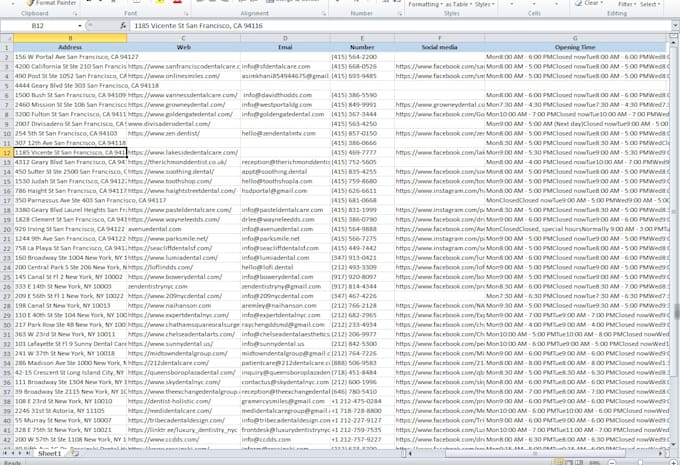This screenshot has width=680, height=465.
Task: Select the Opening Time header cell
Action: (575, 47)
